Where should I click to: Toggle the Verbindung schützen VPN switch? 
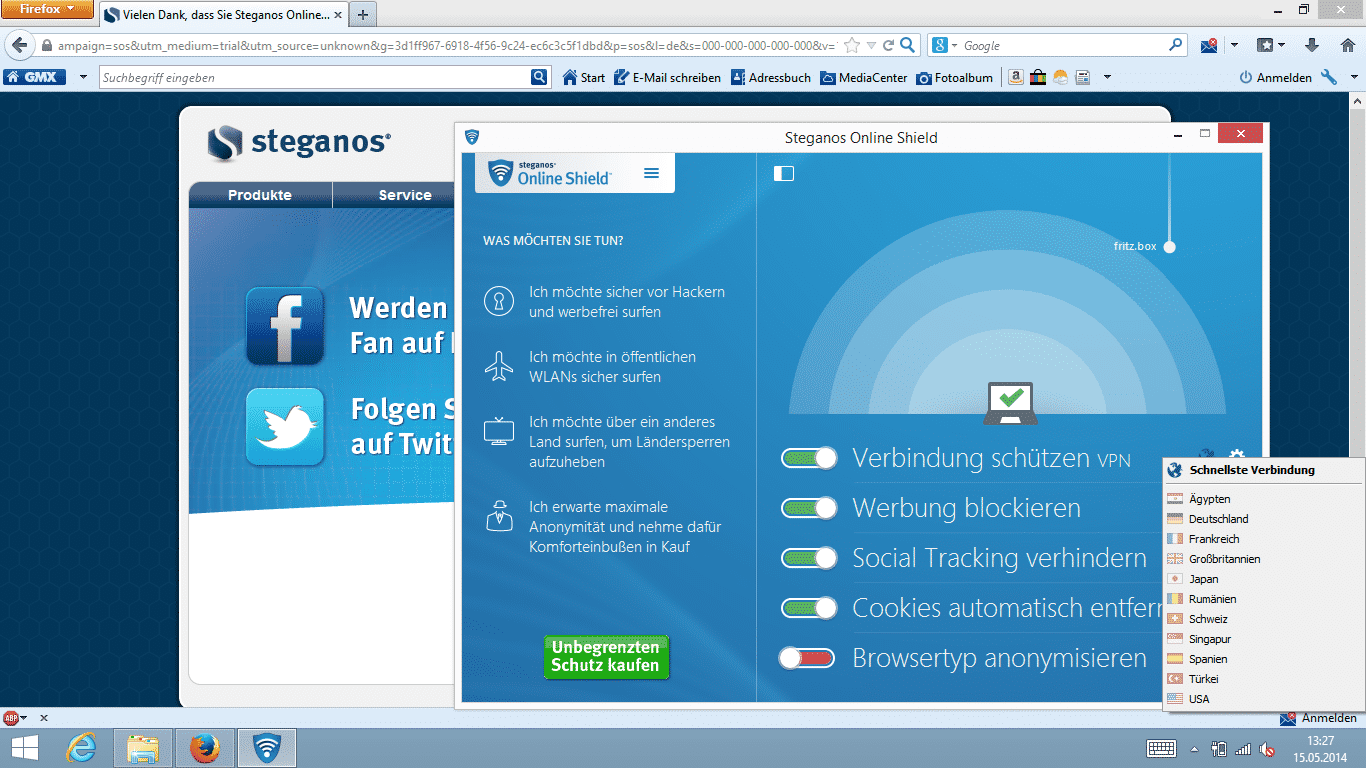[x=809, y=458]
